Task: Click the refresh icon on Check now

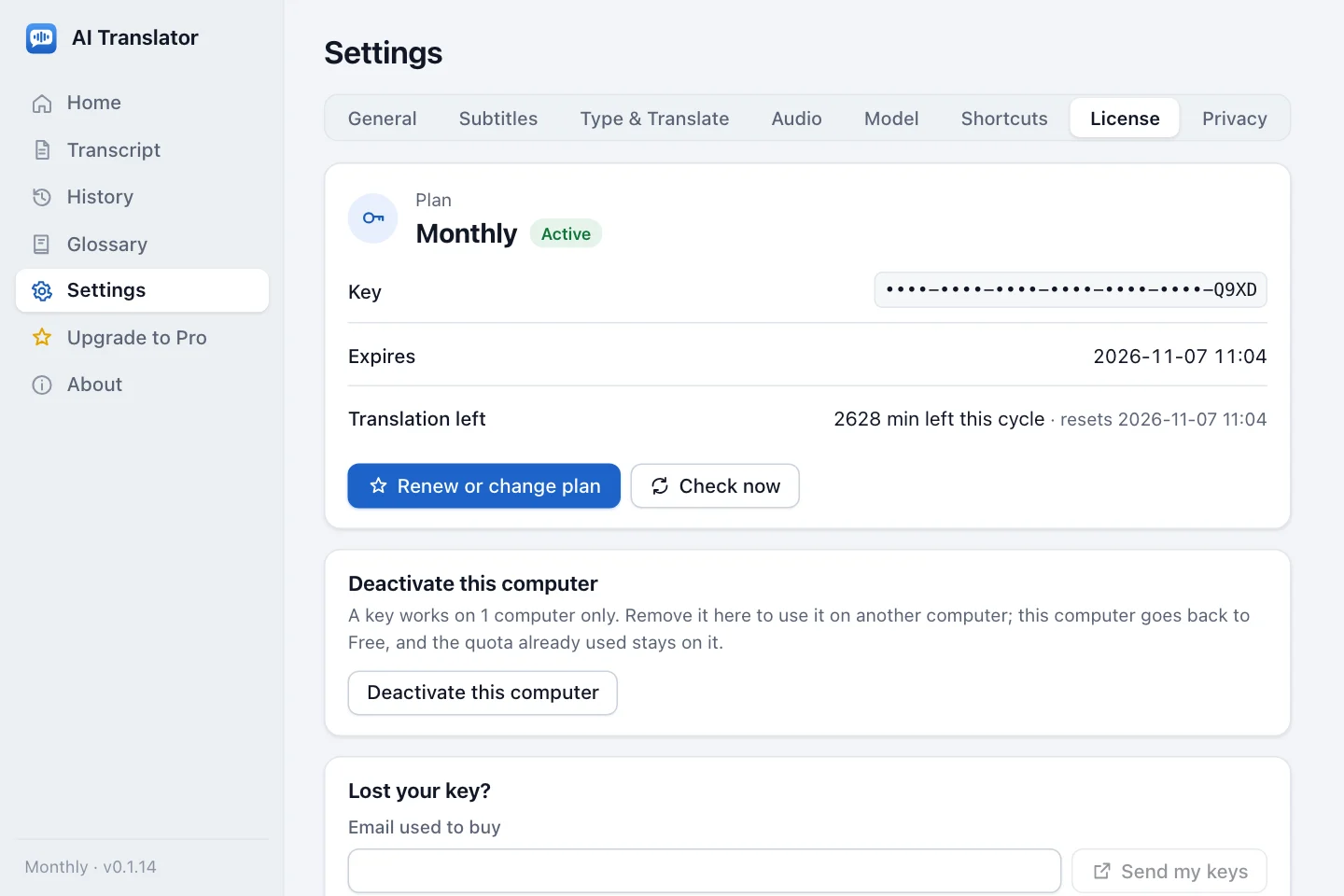Action: tap(660, 485)
